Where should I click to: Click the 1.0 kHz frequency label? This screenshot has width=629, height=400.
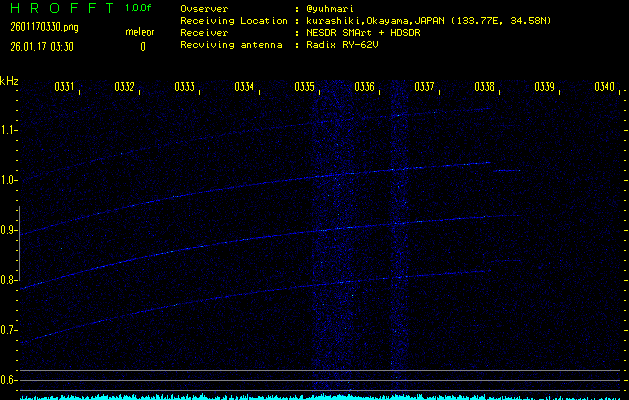click(x=9, y=180)
